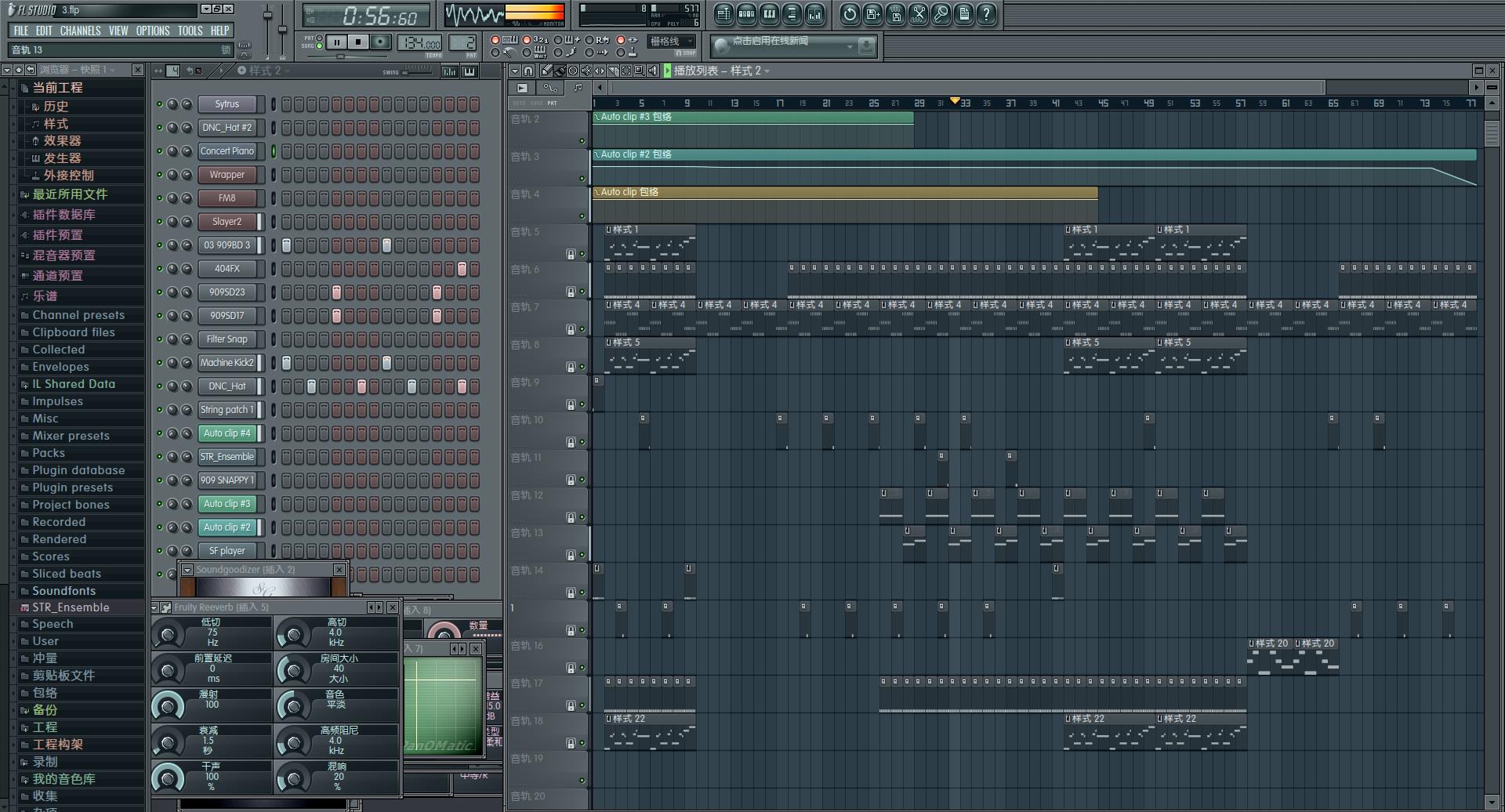The image size is (1505, 812).
Task: Click the export audio waveform disk icon
Action: 896,14
